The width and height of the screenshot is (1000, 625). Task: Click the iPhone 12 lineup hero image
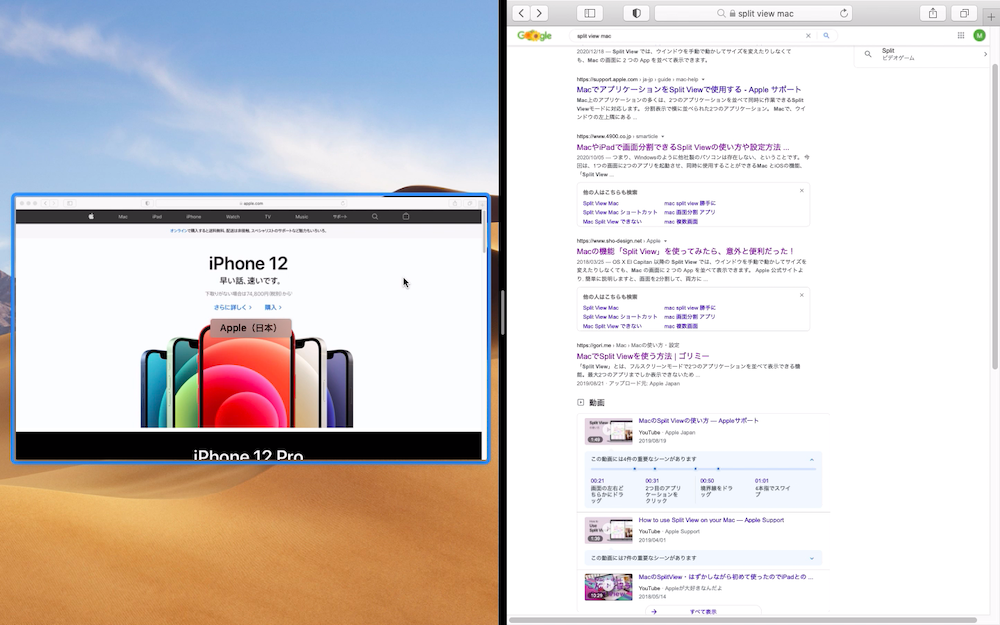[247, 374]
